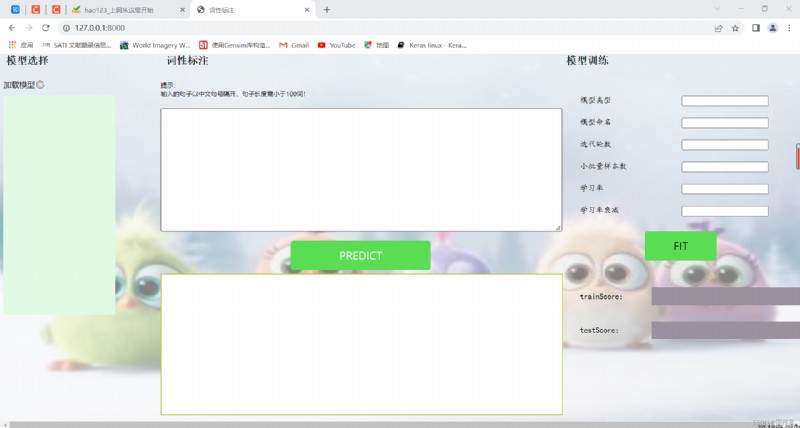Bookmark this page with the star icon
This screenshot has height=428, width=800.
(x=735, y=28)
